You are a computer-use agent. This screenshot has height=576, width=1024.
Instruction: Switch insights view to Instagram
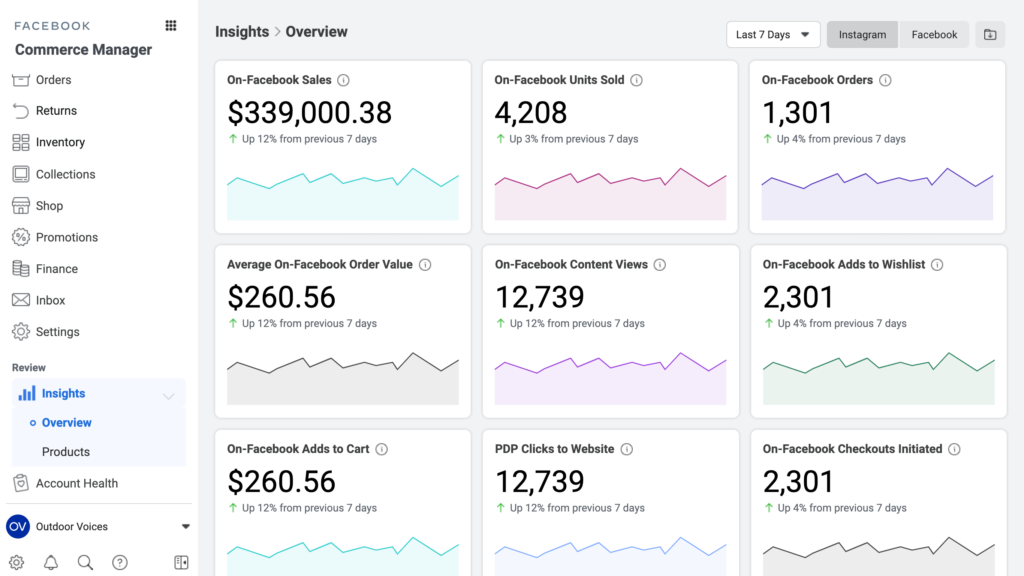(862, 35)
